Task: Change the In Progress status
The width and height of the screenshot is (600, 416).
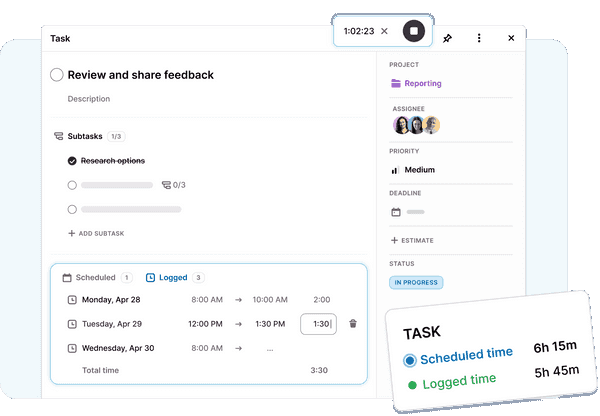Action: click(416, 282)
